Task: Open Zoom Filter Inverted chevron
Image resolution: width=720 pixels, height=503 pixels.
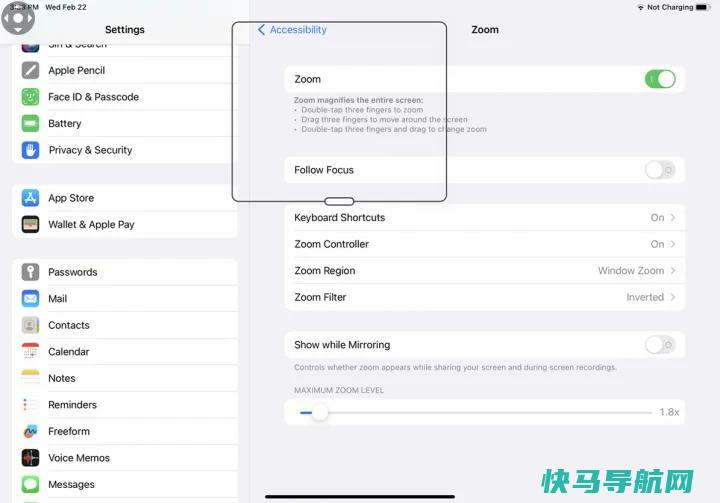Action: click(x=673, y=297)
